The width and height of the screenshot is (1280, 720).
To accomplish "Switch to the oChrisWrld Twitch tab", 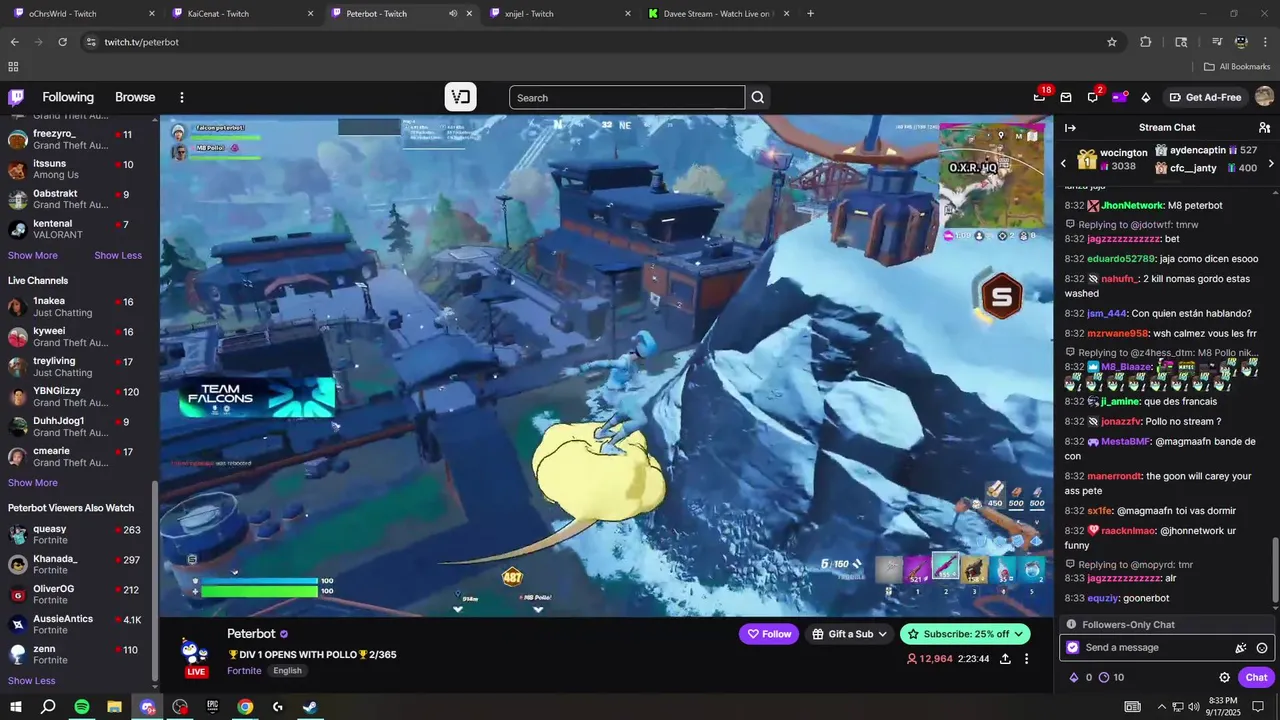I will 84,14.
